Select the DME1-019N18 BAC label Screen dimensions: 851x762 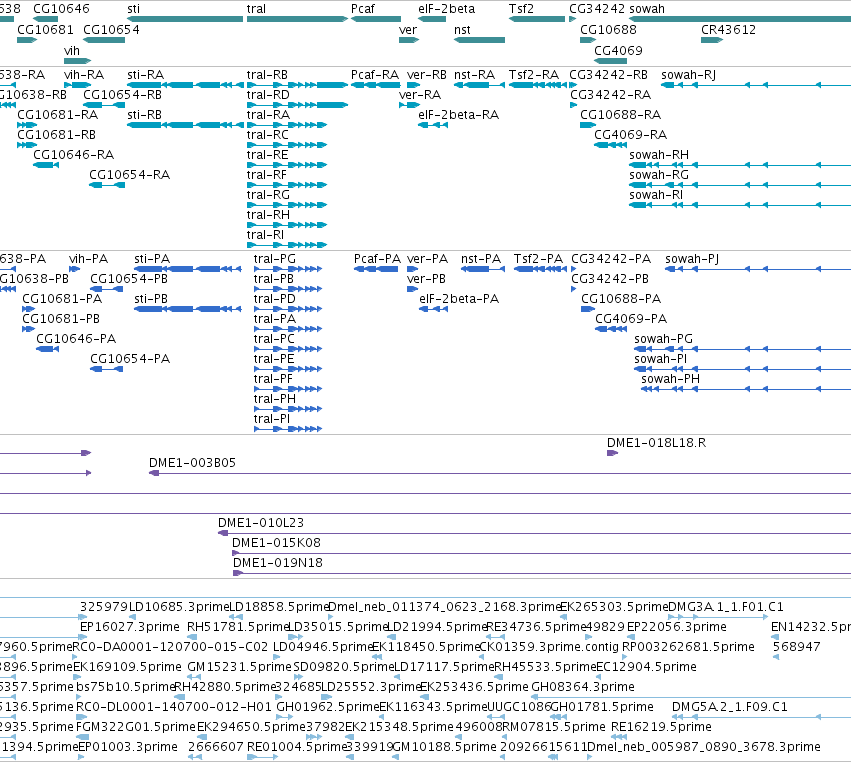pyautogui.click(x=277, y=563)
